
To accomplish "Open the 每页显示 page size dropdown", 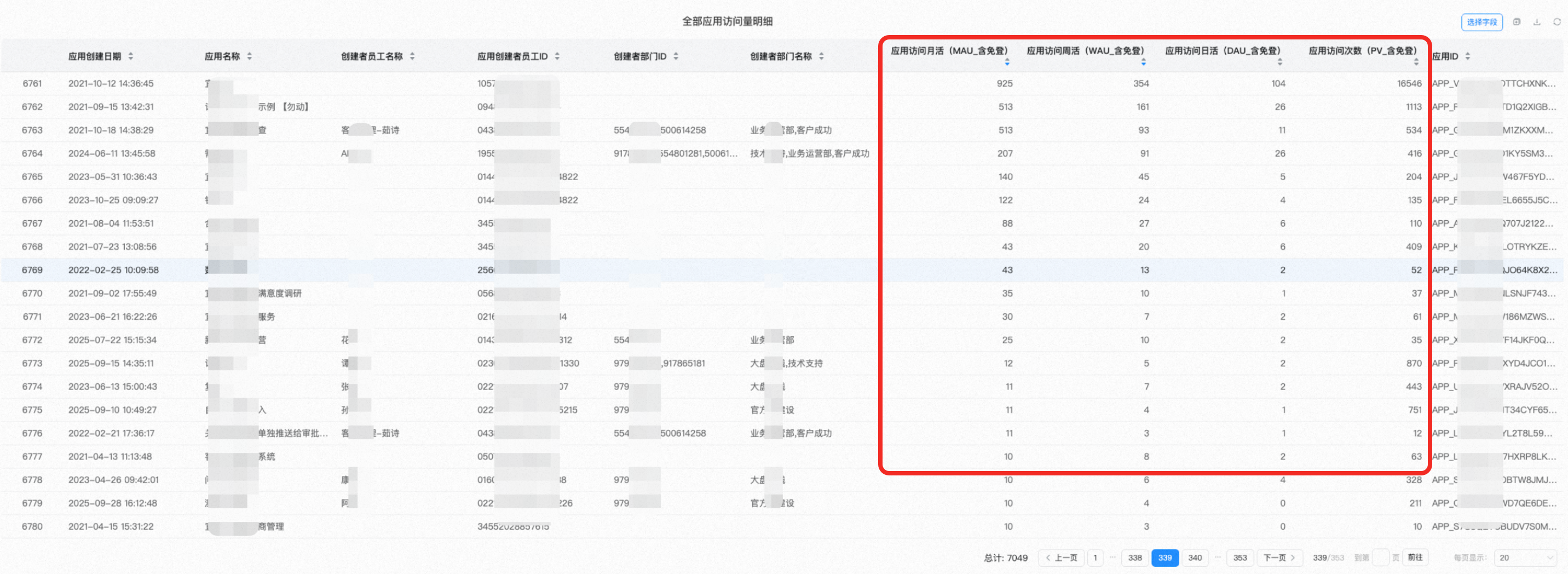I will (1525, 558).
